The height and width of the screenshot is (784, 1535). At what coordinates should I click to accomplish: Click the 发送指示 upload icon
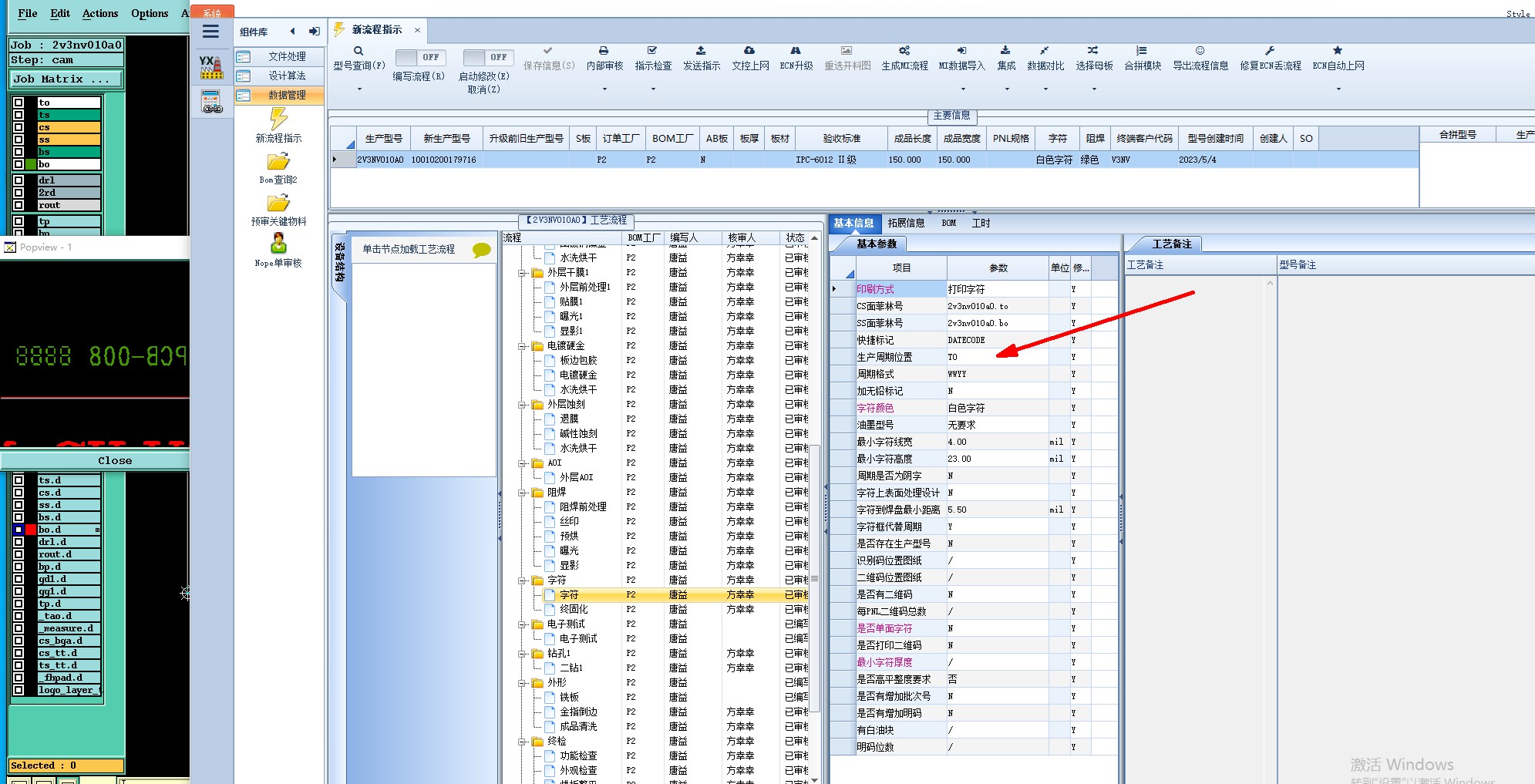701,51
